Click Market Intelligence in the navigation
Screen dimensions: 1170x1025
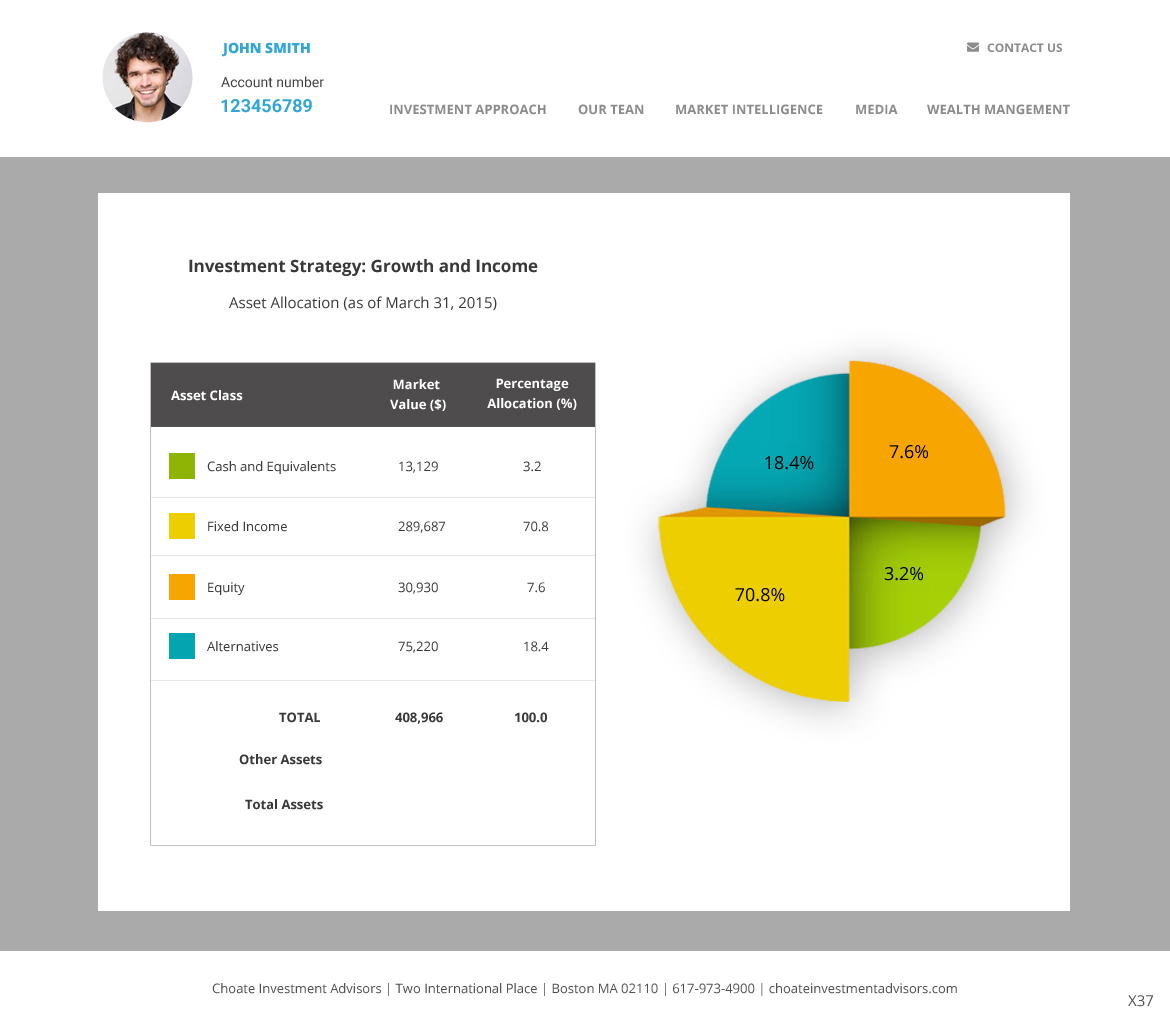(x=749, y=109)
